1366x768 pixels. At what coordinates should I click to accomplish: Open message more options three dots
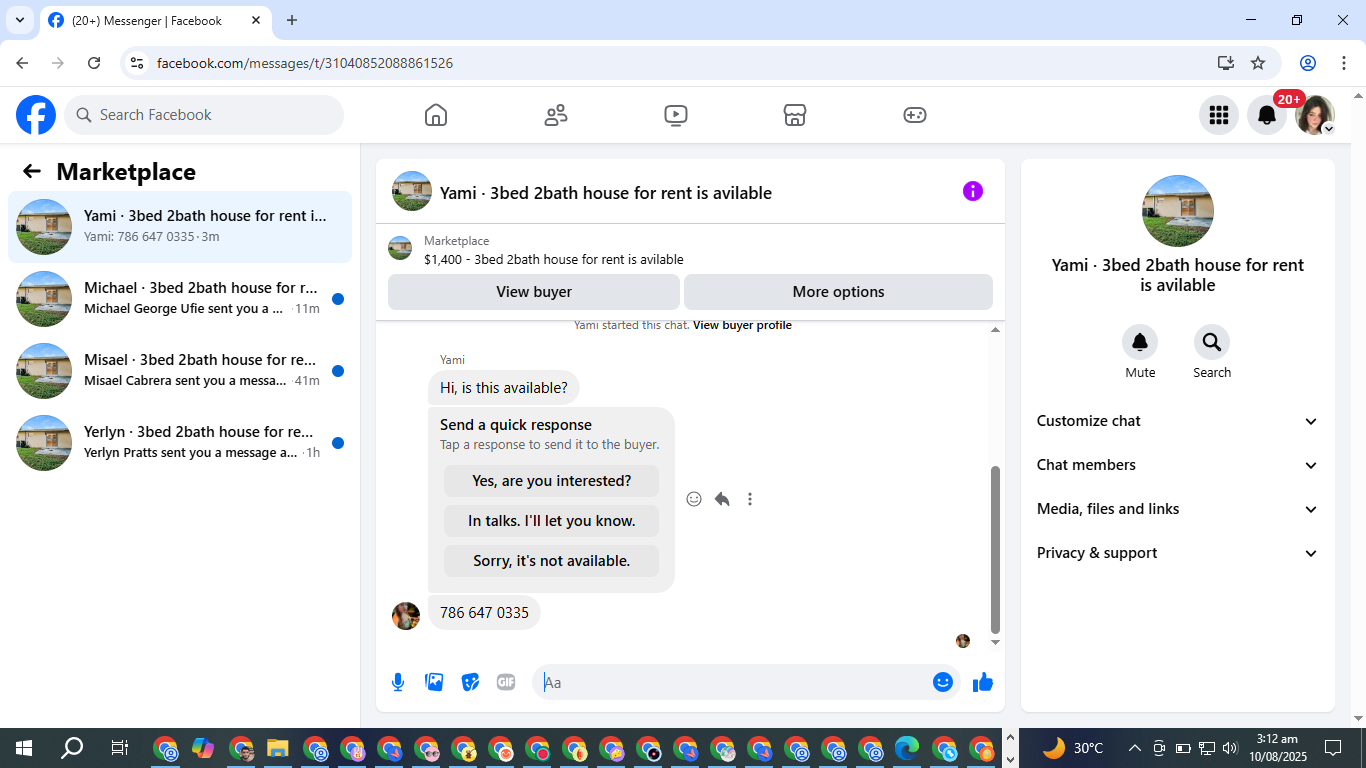click(x=750, y=499)
